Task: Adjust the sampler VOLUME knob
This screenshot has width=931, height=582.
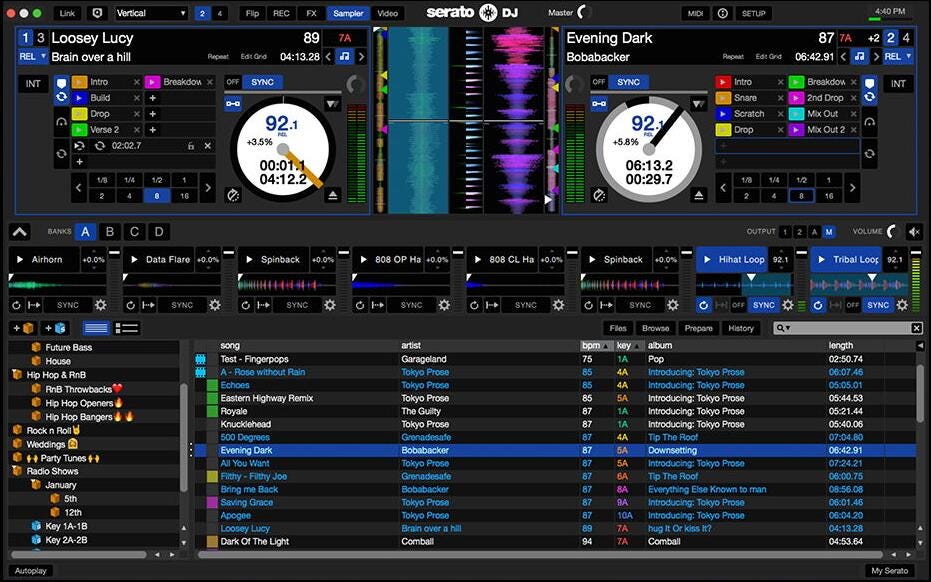Action: click(892, 232)
